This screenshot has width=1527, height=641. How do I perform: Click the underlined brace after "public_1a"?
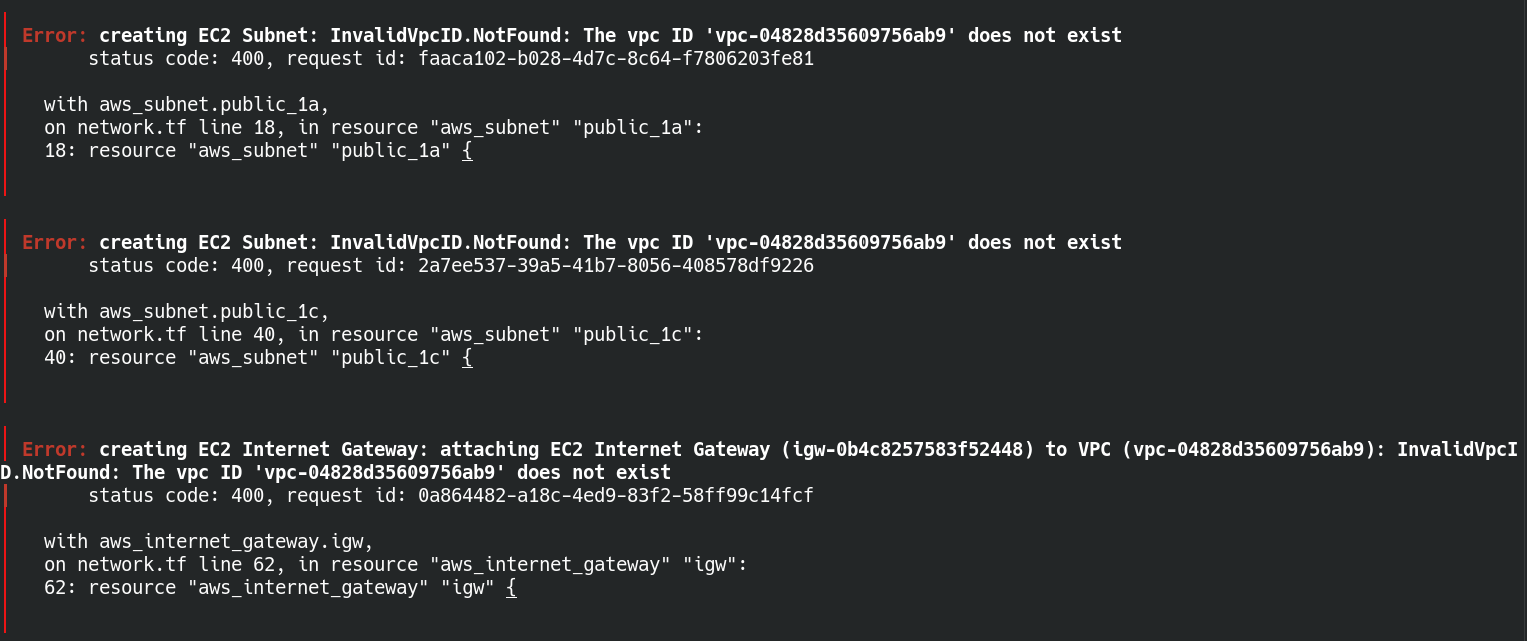[x=467, y=151]
